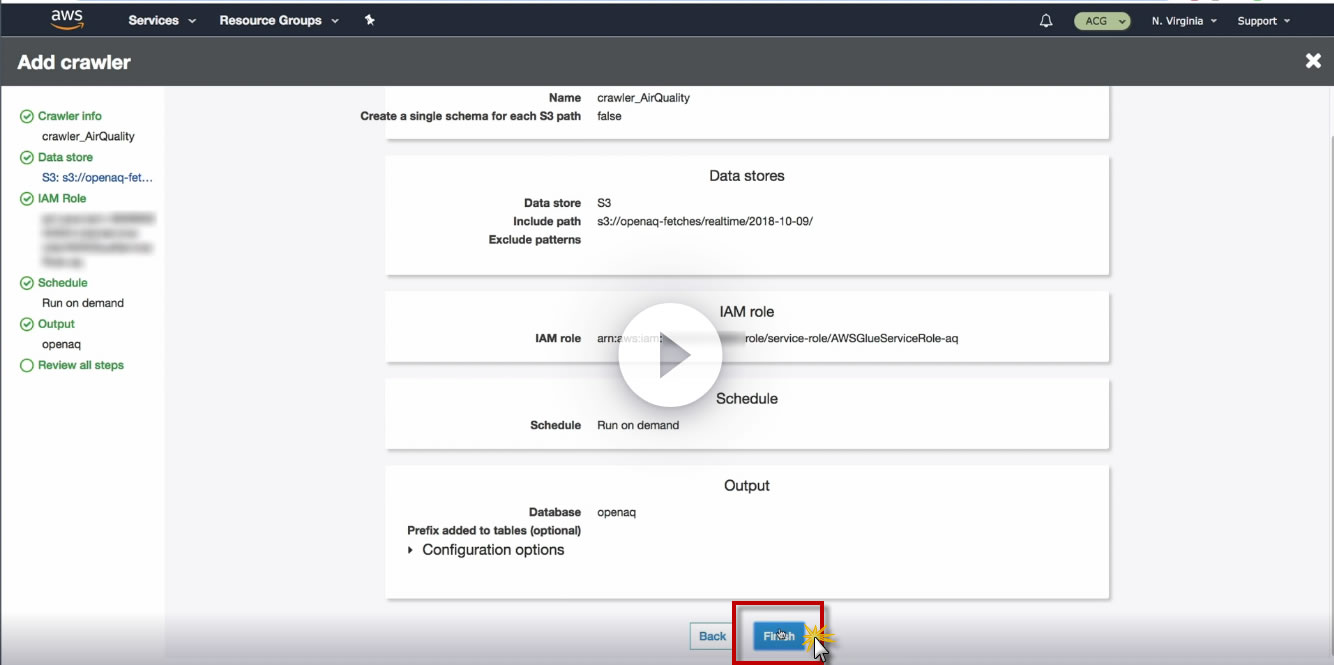This screenshot has height=665, width=1334.
Task: Go to the Data store step
Action: click(x=65, y=157)
